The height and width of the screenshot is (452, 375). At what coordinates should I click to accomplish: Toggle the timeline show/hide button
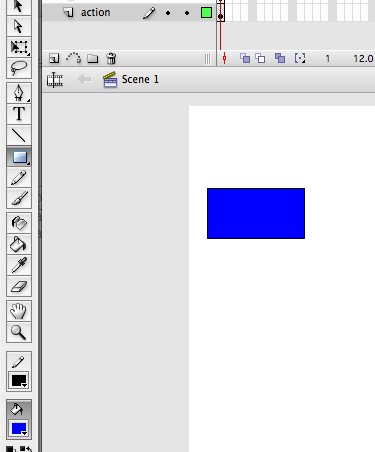click(x=55, y=80)
